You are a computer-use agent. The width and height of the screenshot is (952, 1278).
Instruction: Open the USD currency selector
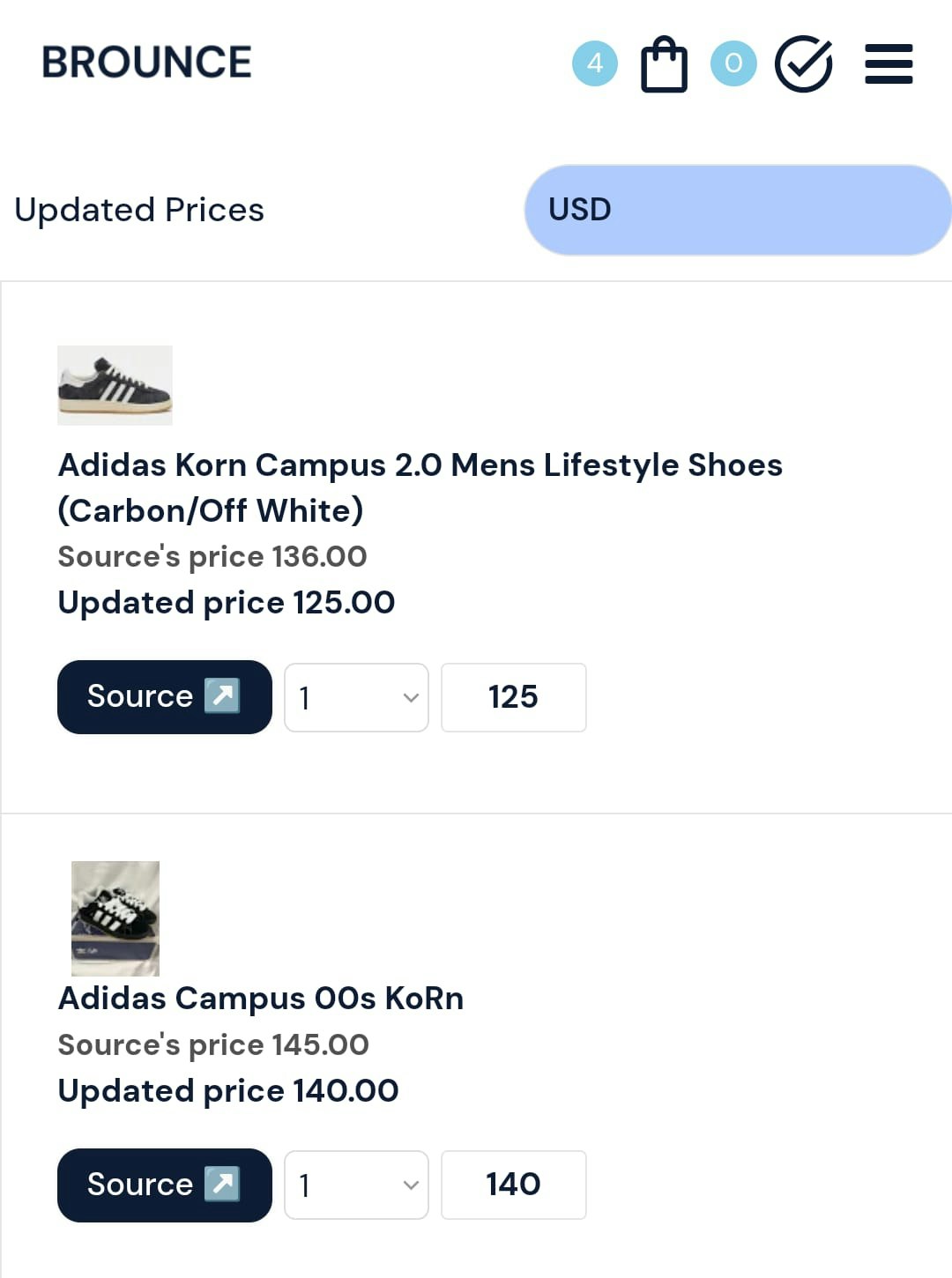738,210
